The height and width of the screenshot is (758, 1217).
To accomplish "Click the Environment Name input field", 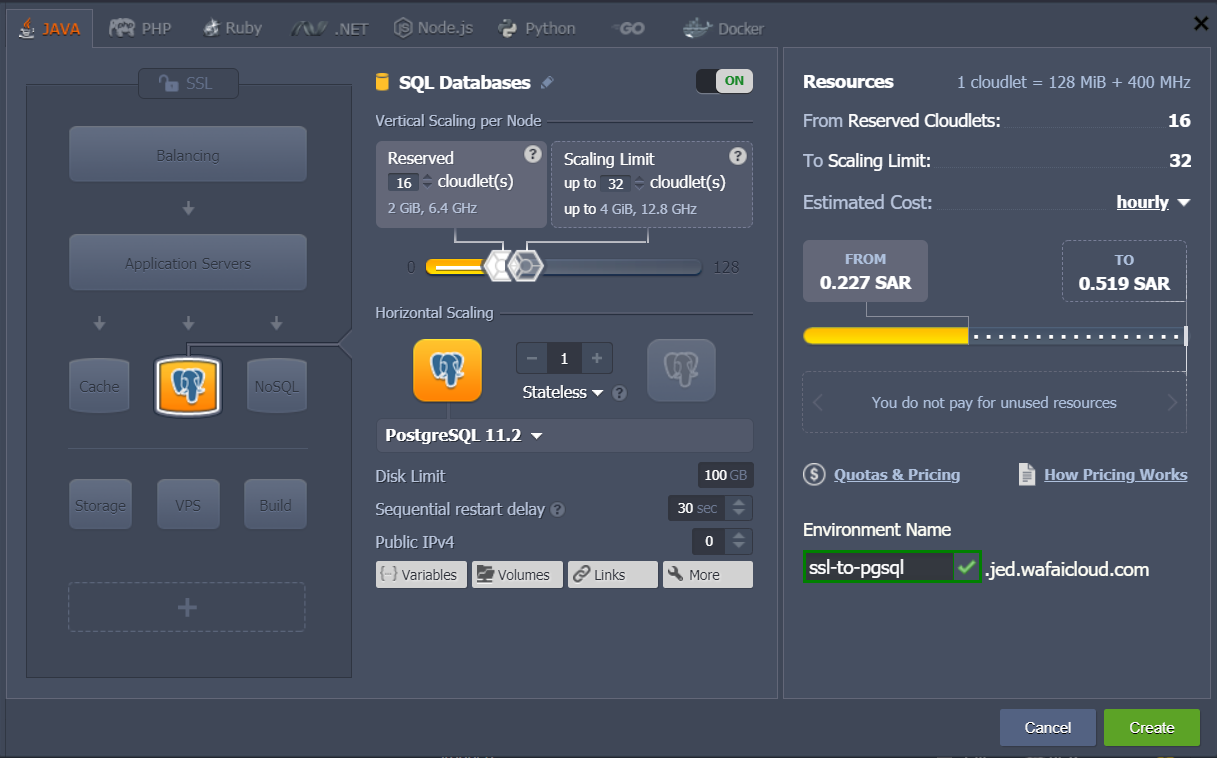I will (878, 568).
